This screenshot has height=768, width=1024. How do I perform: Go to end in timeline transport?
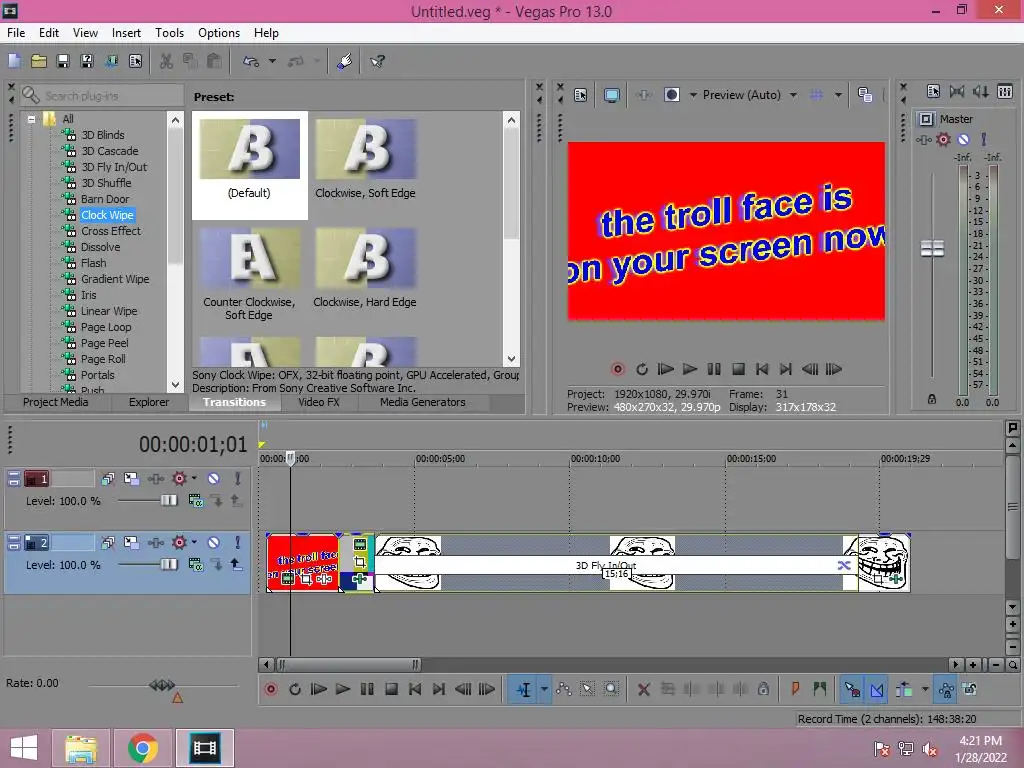(439, 689)
